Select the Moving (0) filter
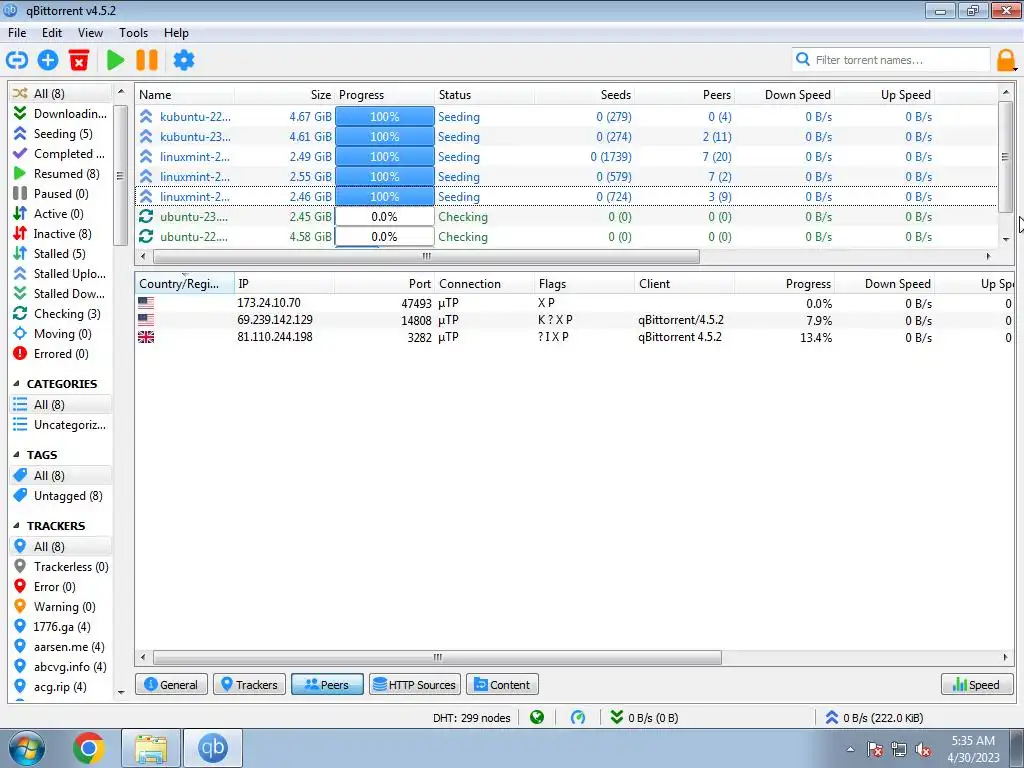 (x=61, y=334)
